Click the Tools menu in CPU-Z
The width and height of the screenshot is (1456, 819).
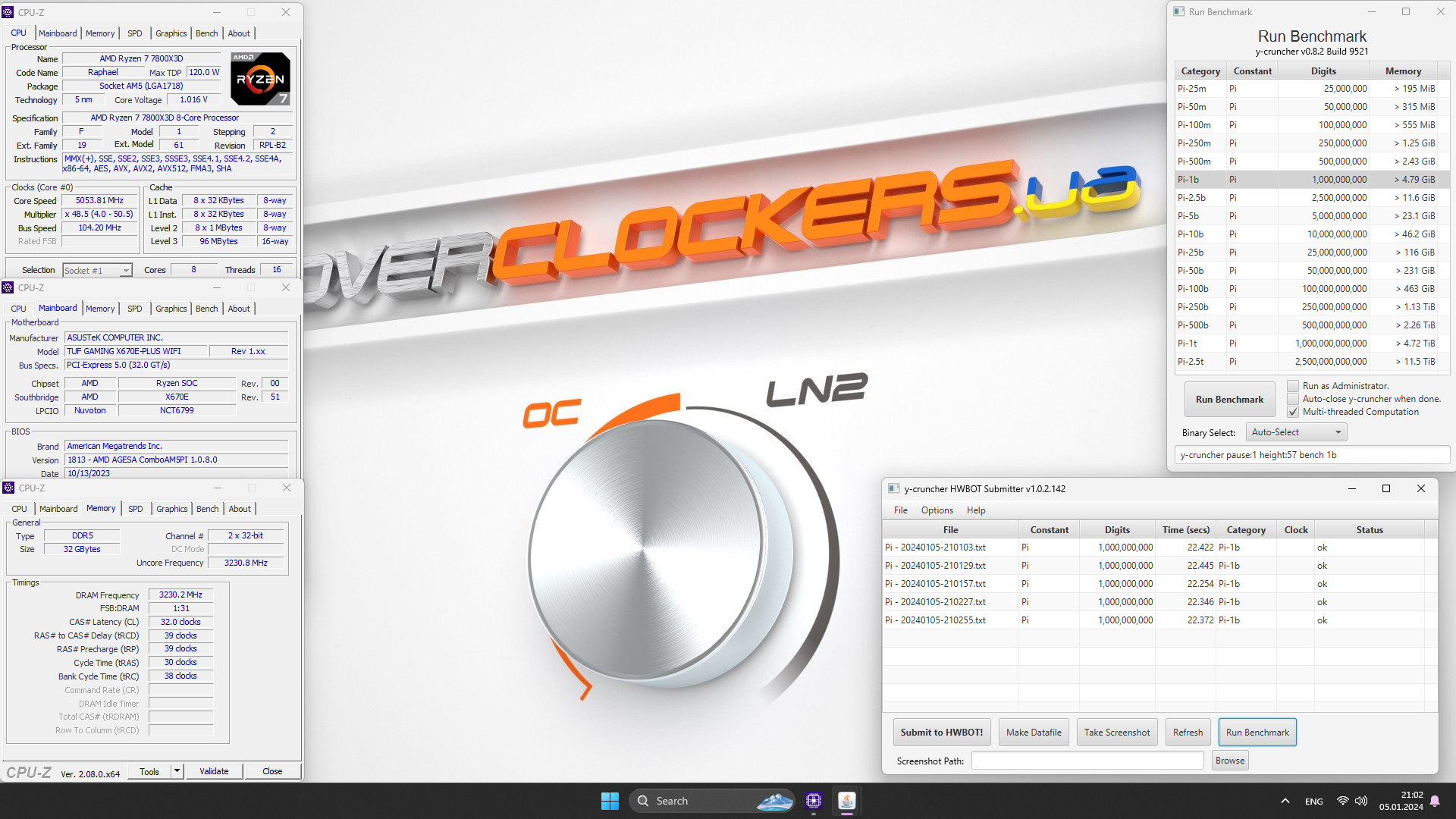coord(148,771)
